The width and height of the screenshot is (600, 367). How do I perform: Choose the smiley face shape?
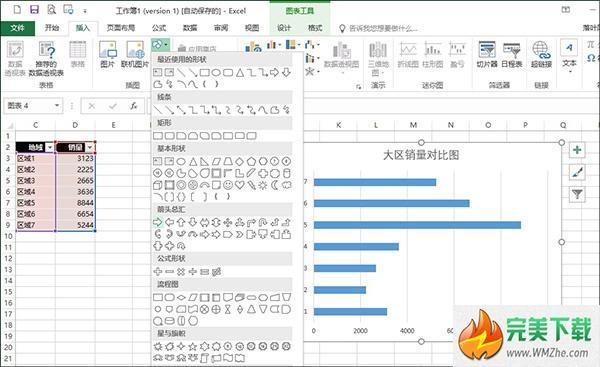coord(228,185)
